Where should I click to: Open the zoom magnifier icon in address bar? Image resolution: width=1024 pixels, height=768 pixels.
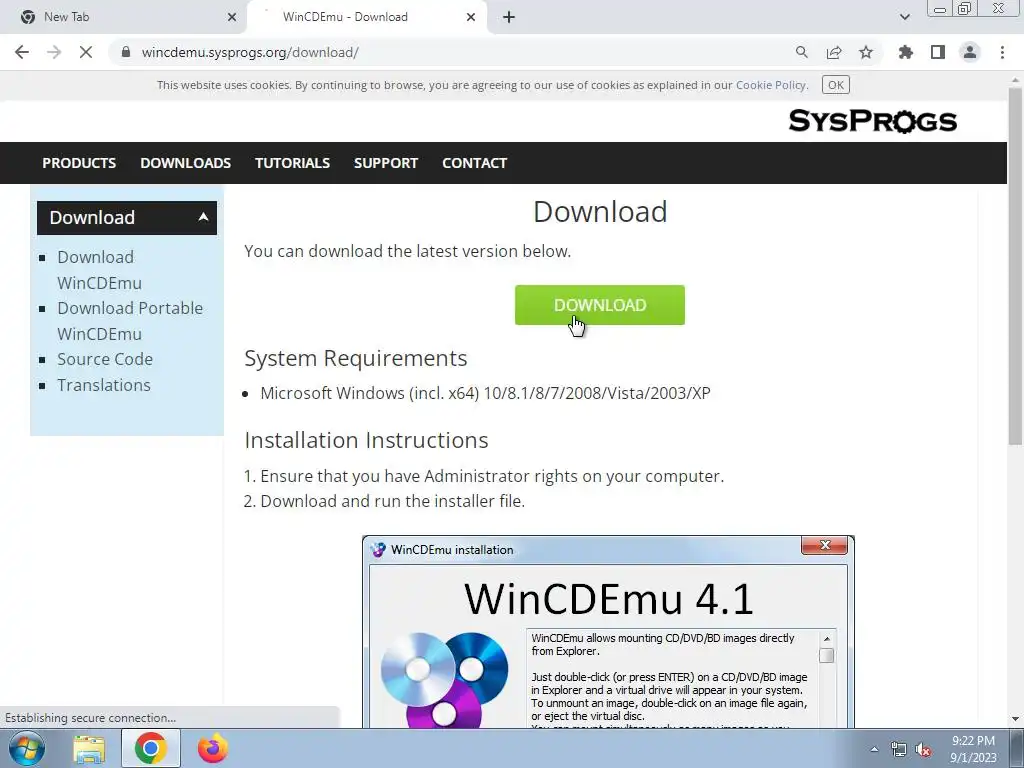tap(801, 52)
